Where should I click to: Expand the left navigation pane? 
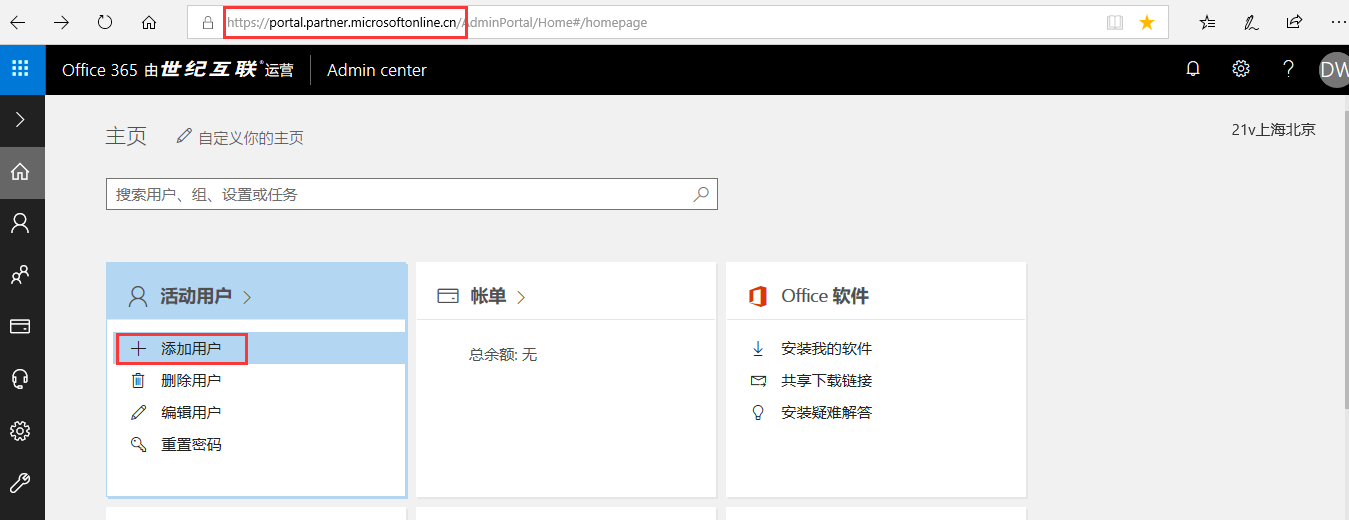click(21, 120)
